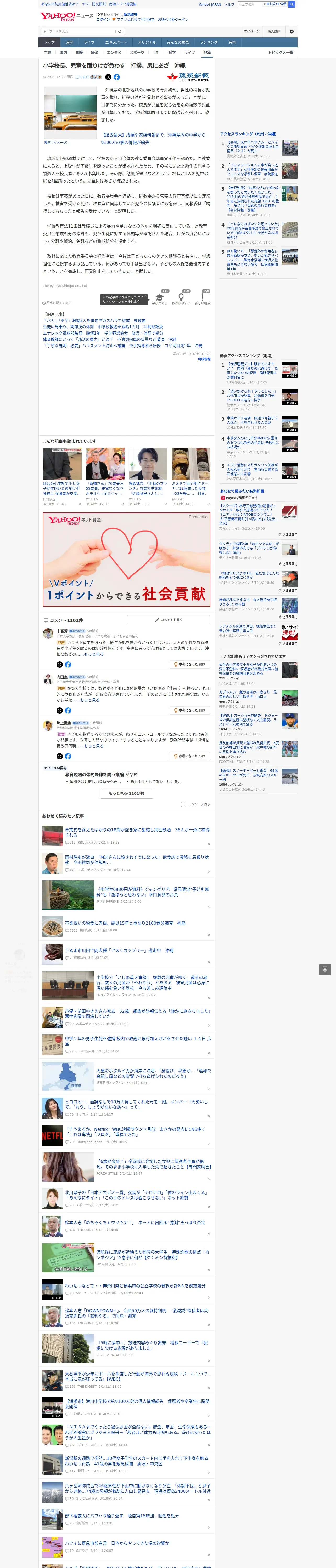Share 末冨芳's comment on Facebook

pyautogui.click(x=68, y=665)
